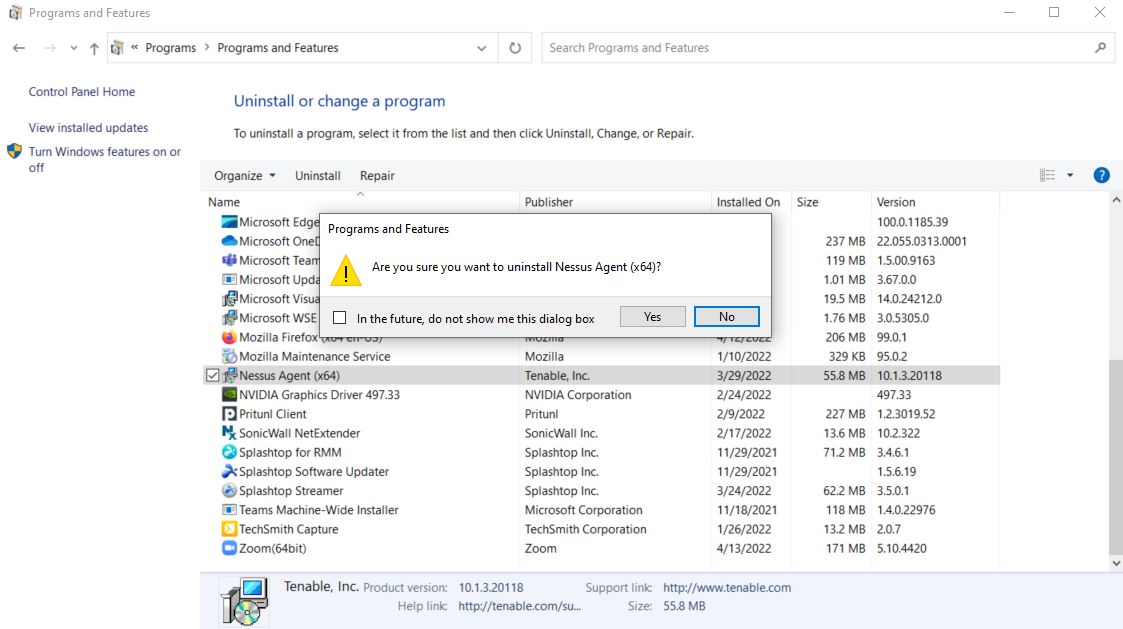Viewport: 1123px width, 629px height.
Task: Click the Pritunl Client icon
Action: (x=229, y=414)
